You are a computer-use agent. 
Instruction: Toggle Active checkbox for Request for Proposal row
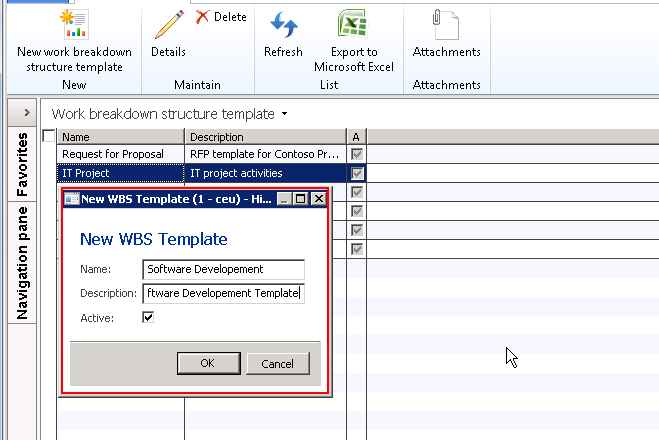click(357, 154)
